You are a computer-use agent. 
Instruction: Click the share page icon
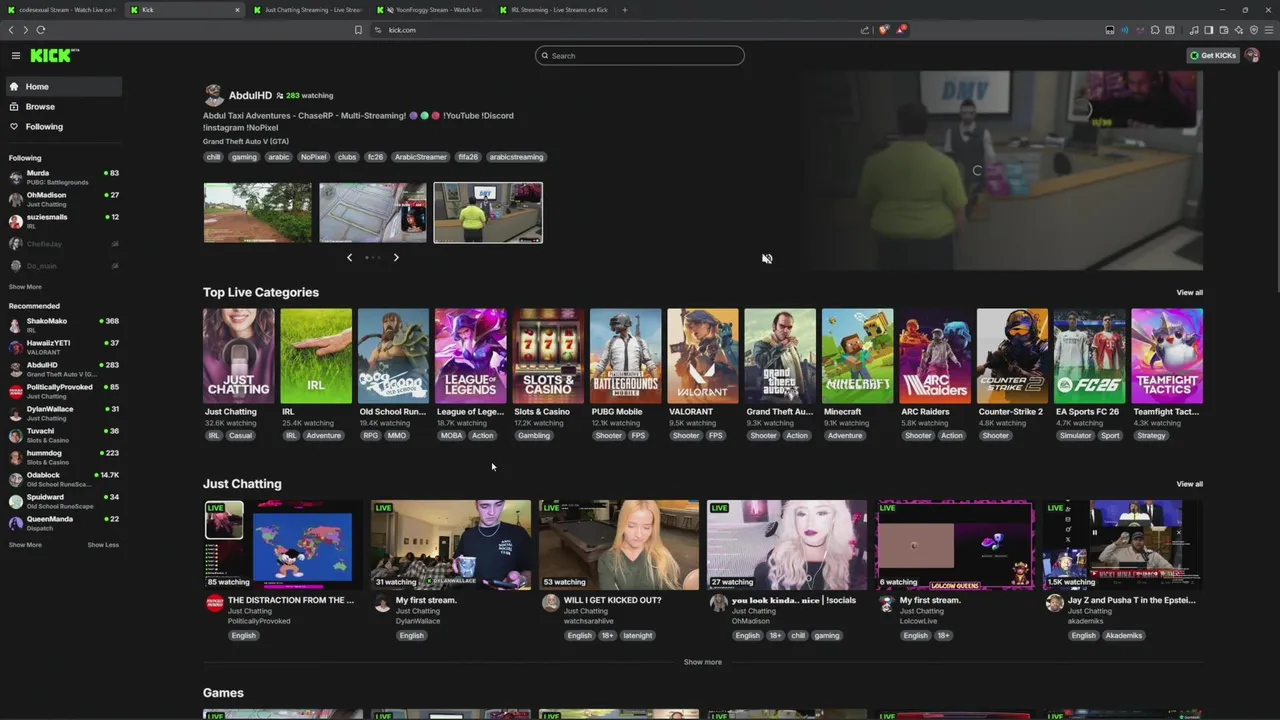click(x=865, y=30)
